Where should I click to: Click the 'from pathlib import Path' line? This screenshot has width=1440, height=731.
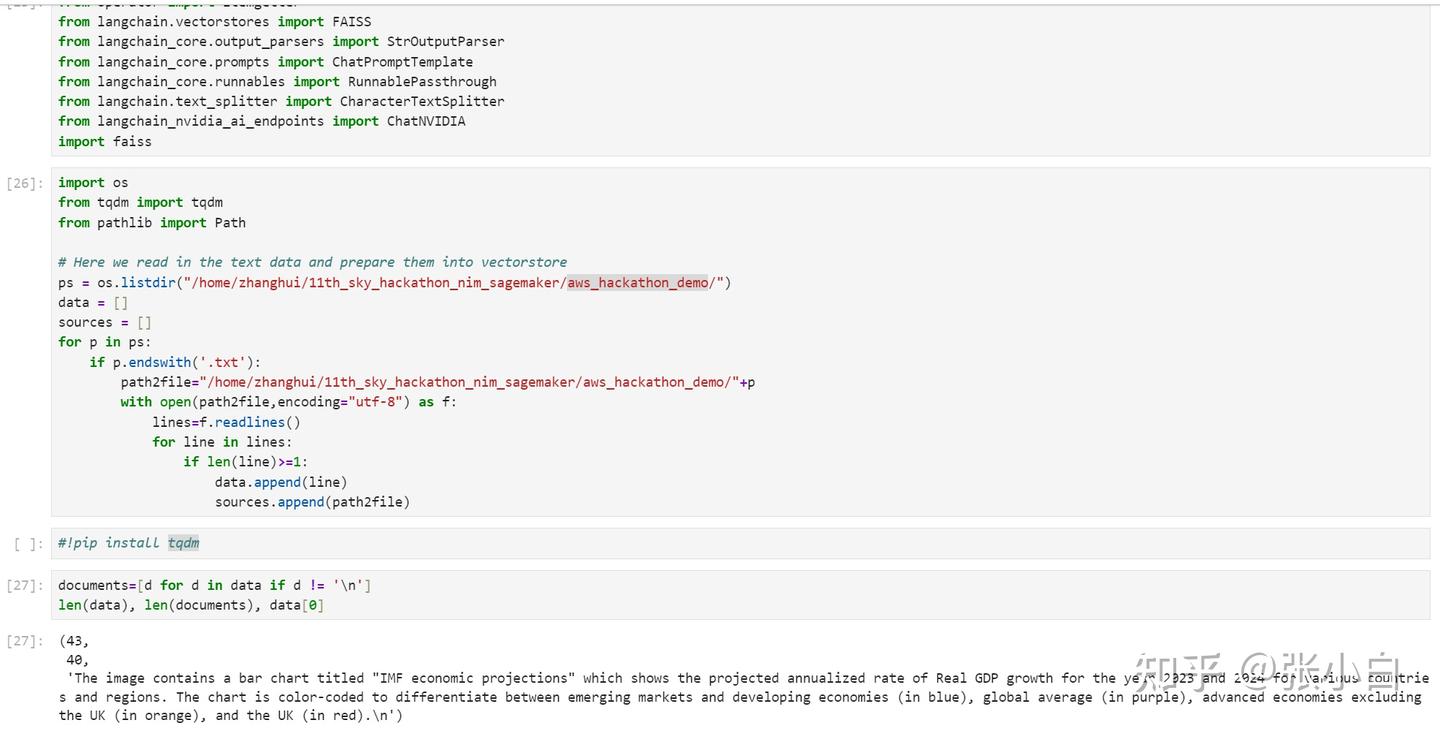pyautogui.click(x=151, y=223)
